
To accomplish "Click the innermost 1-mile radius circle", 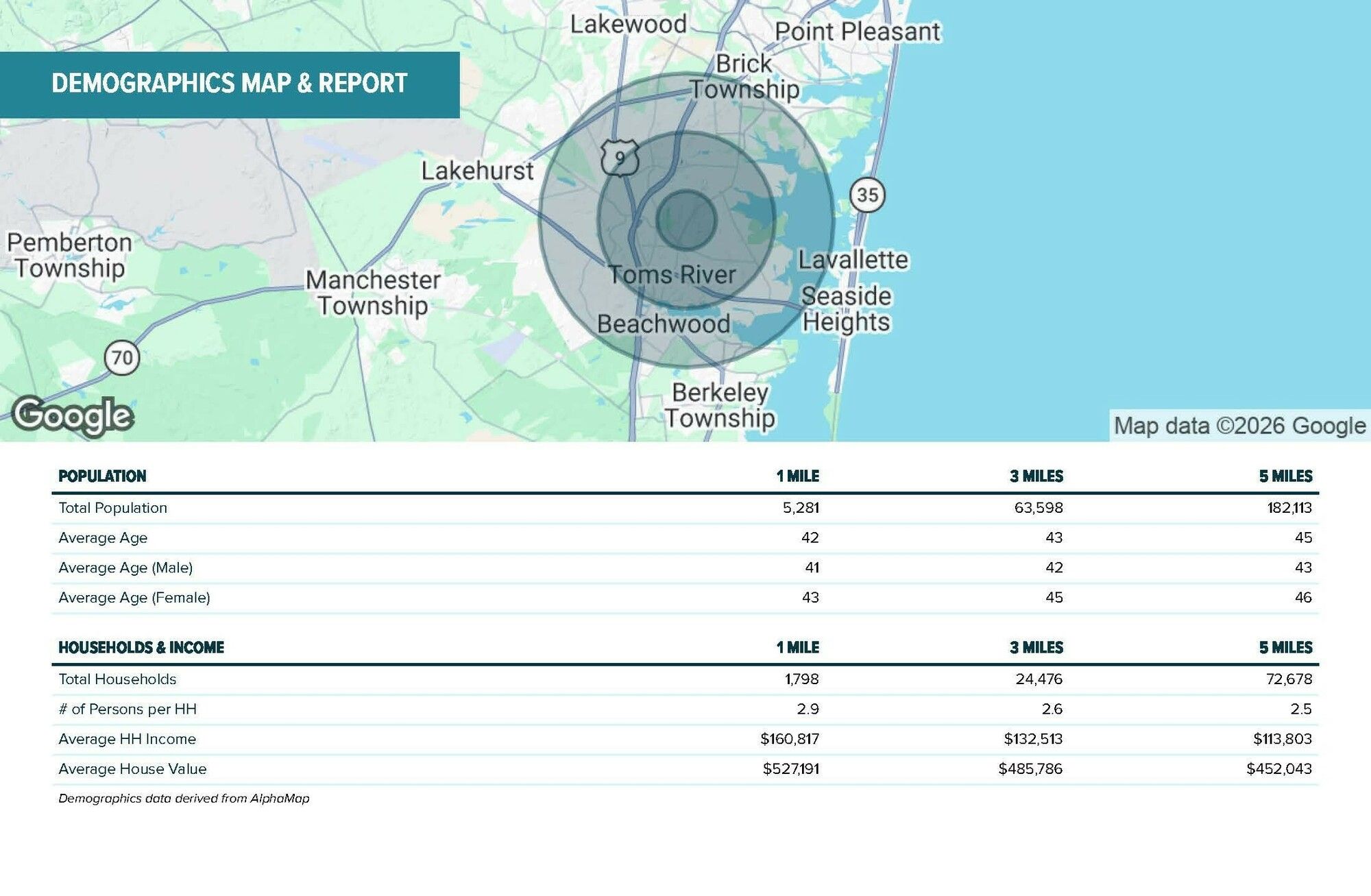I will point(686,220).
